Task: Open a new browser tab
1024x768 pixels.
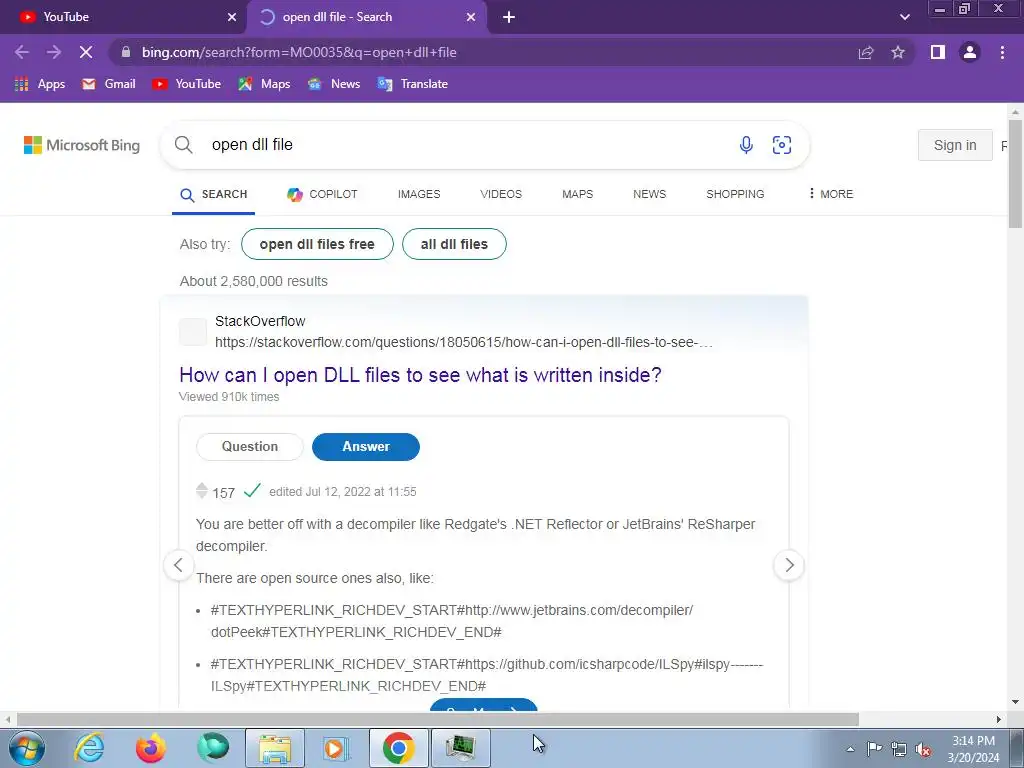Action: [509, 17]
